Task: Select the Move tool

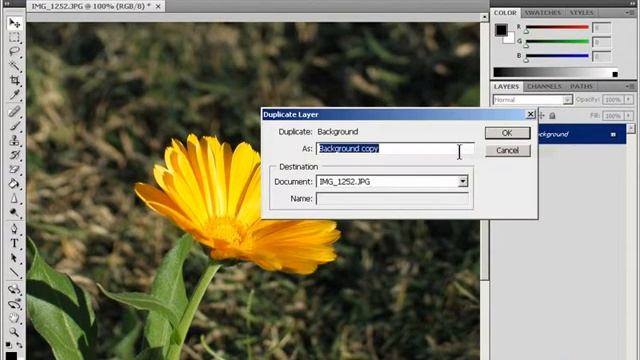Action: pos(14,23)
